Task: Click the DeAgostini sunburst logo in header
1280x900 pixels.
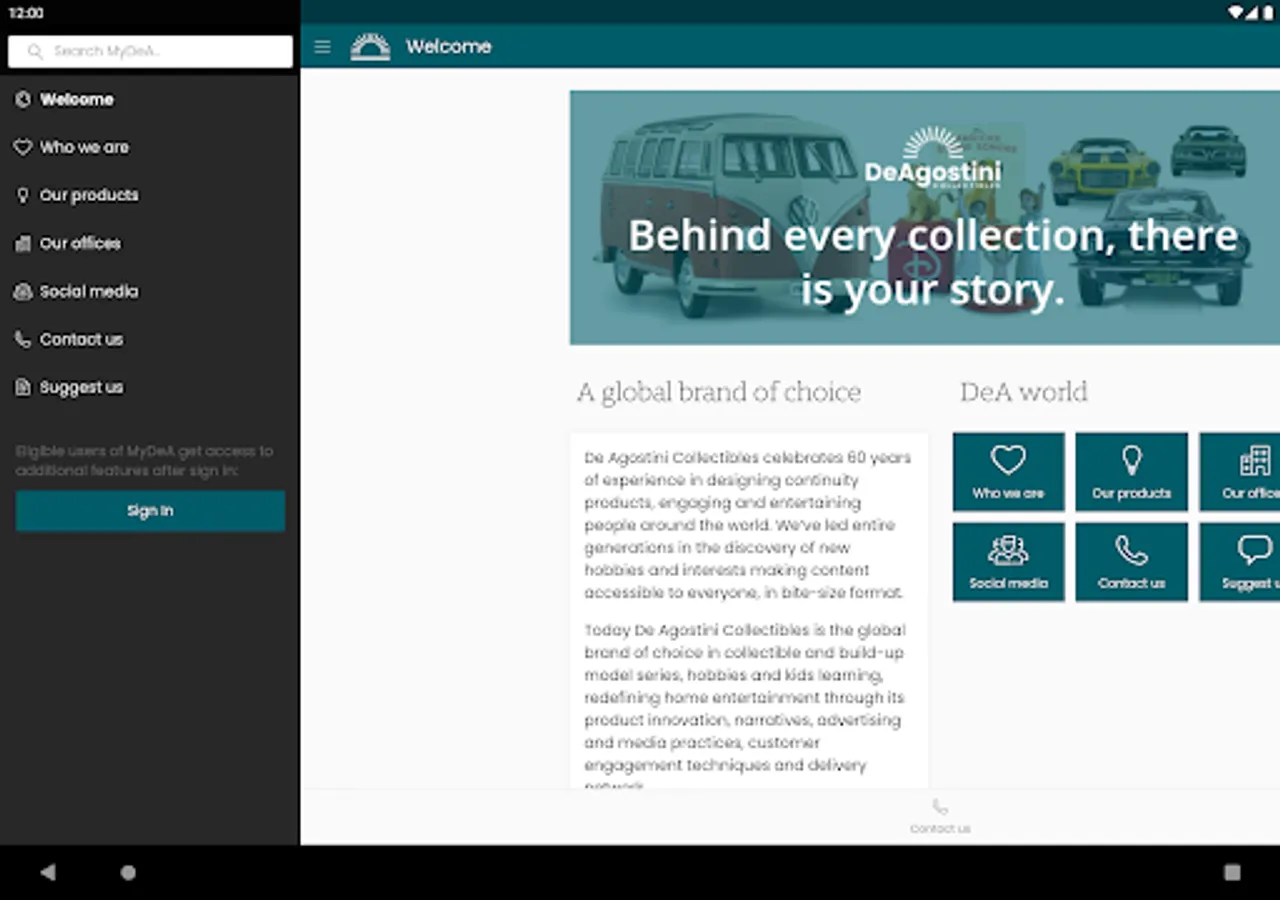Action: (x=370, y=47)
